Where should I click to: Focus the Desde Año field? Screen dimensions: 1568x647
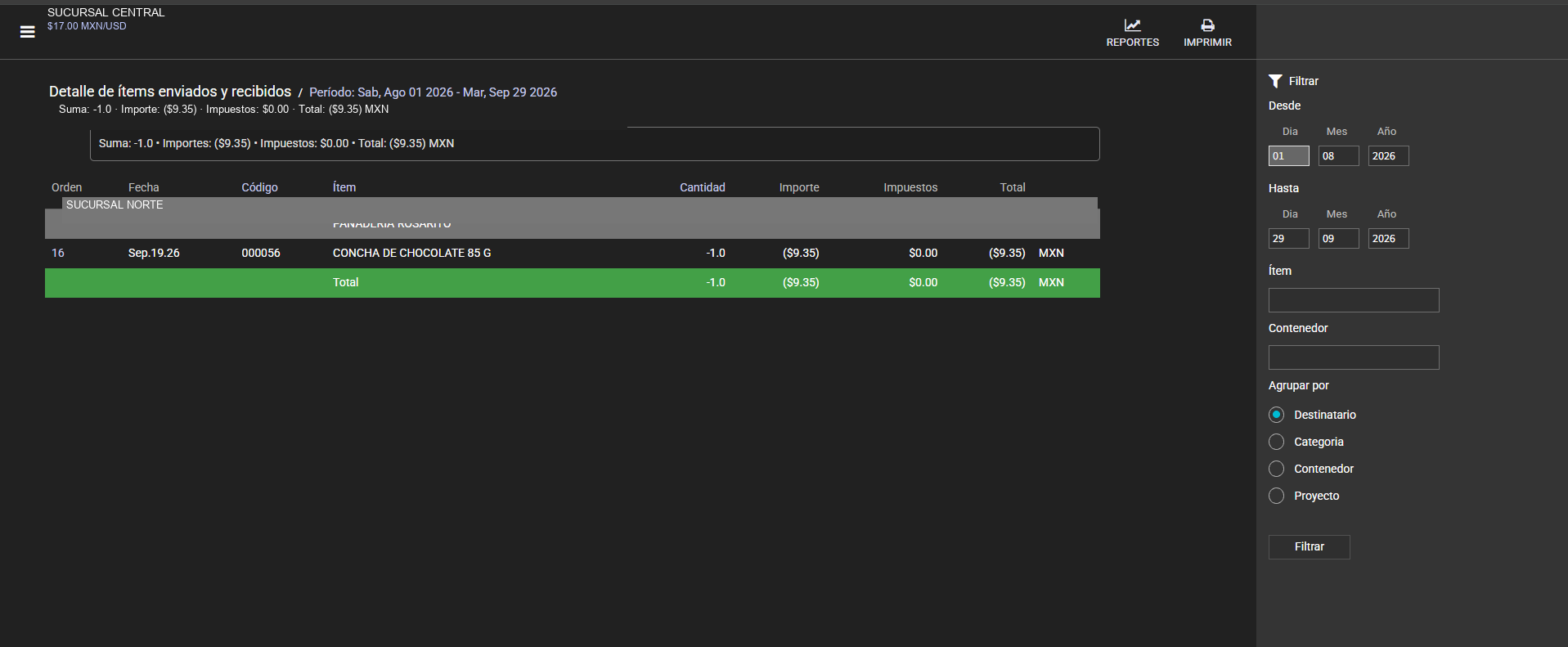tap(1388, 156)
